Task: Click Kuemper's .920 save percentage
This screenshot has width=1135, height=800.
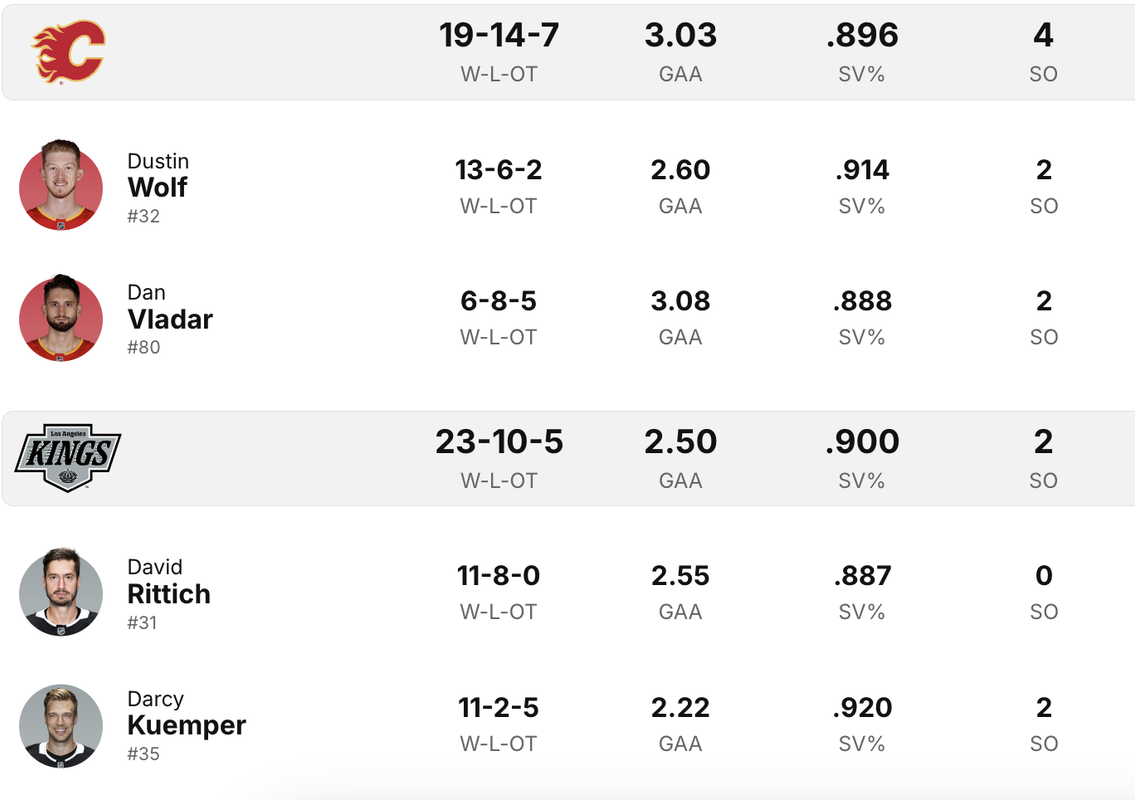Action: [x=862, y=708]
